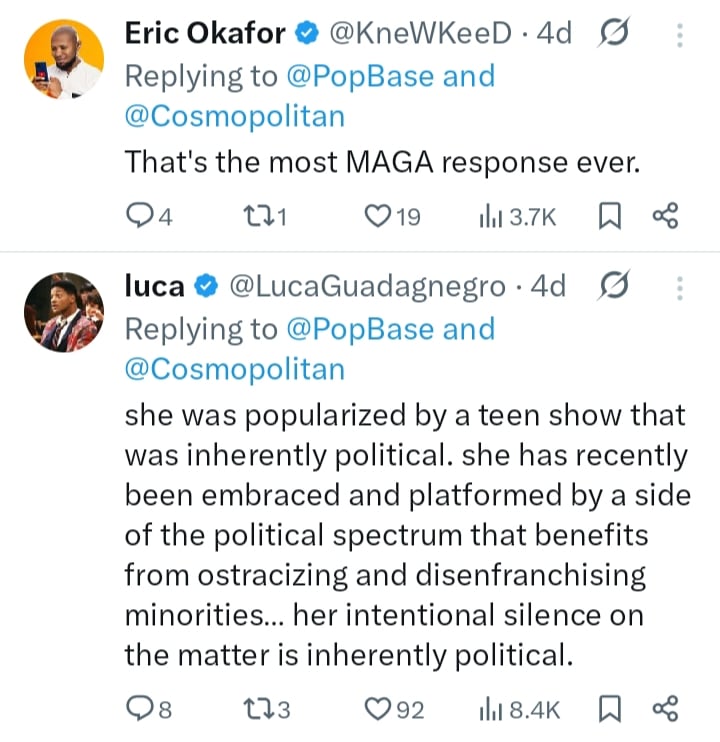Image resolution: width=720 pixels, height=742 pixels.
Task: View analytics for Eric Okafor's tweet
Action: 492,216
